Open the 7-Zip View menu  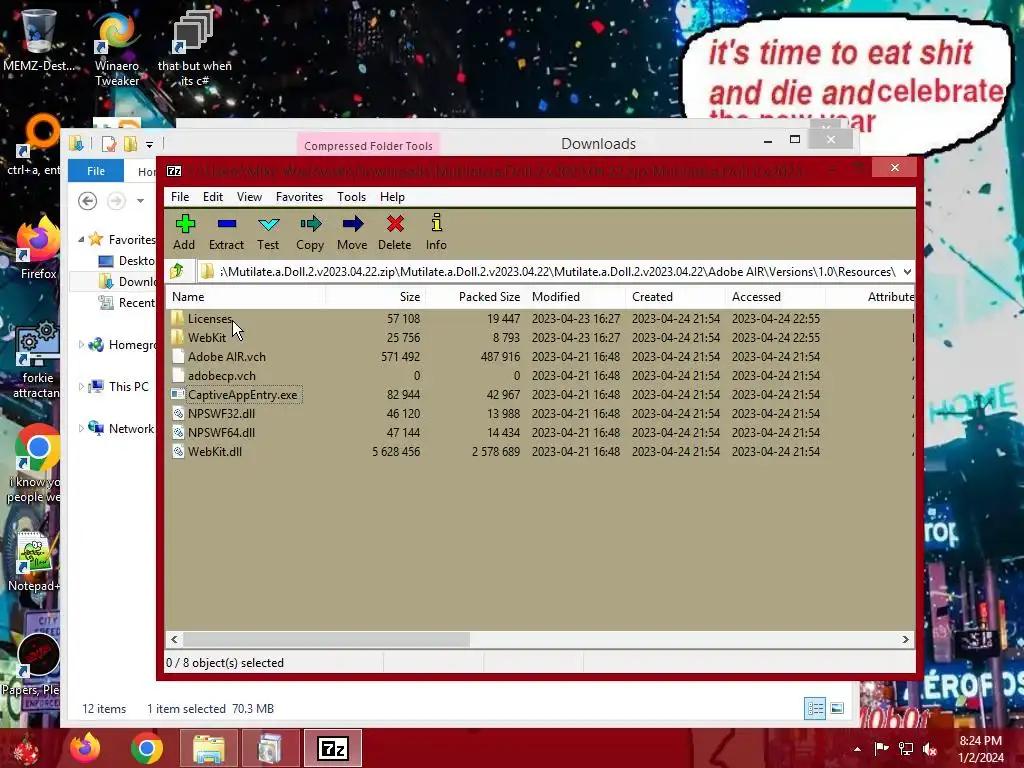pyautogui.click(x=249, y=197)
